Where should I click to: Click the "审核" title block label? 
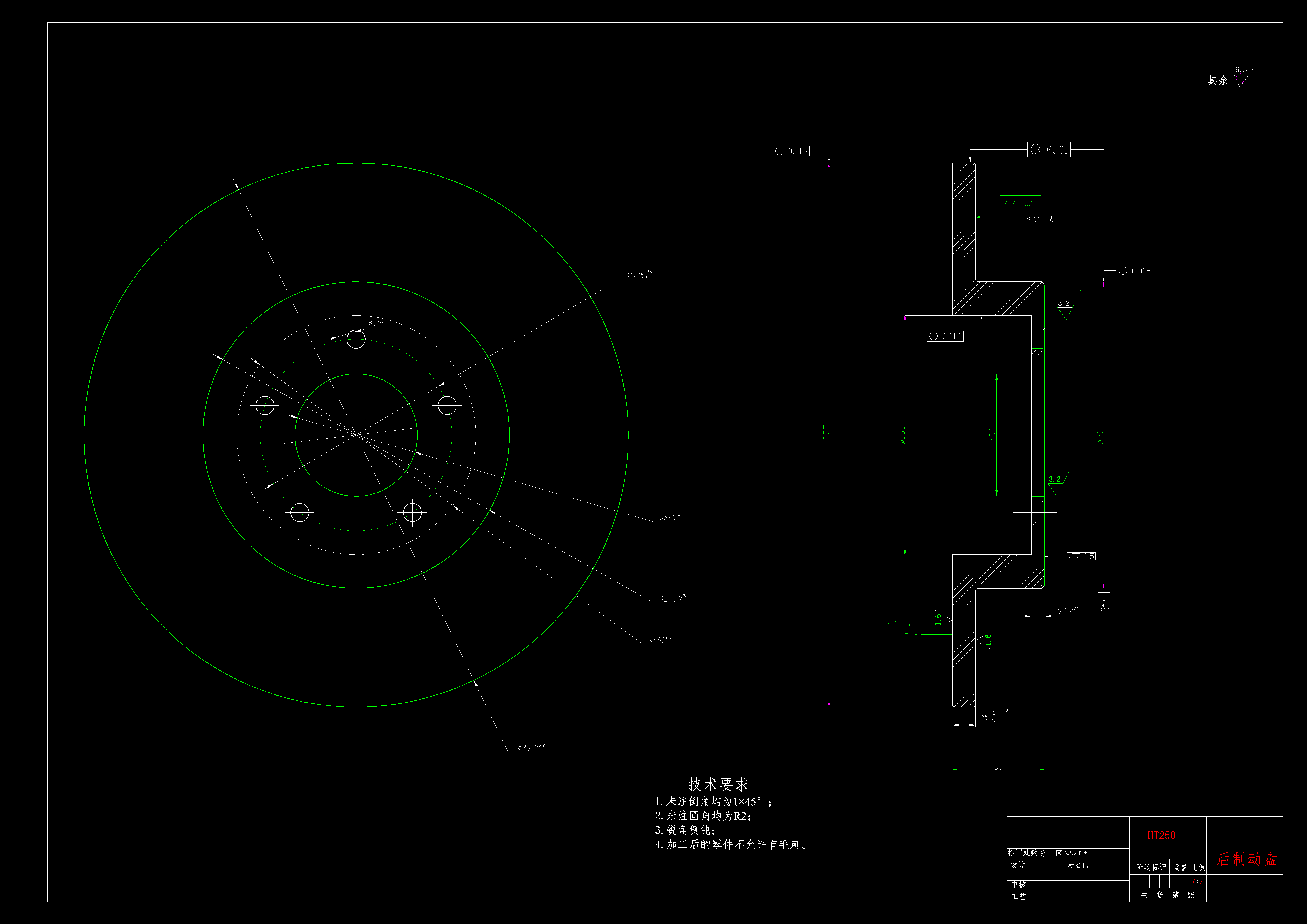1018,885
